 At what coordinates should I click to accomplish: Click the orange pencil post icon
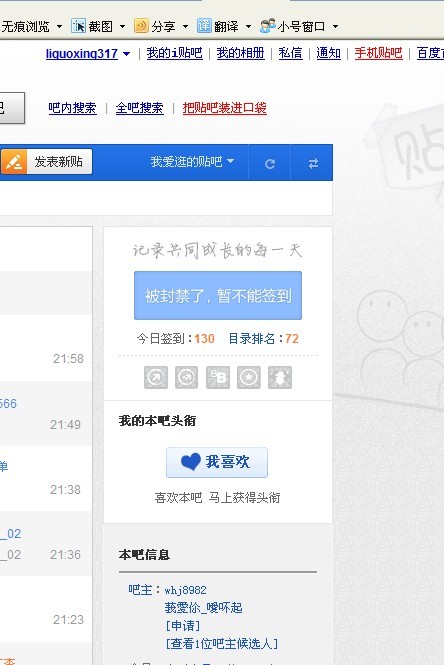14,162
